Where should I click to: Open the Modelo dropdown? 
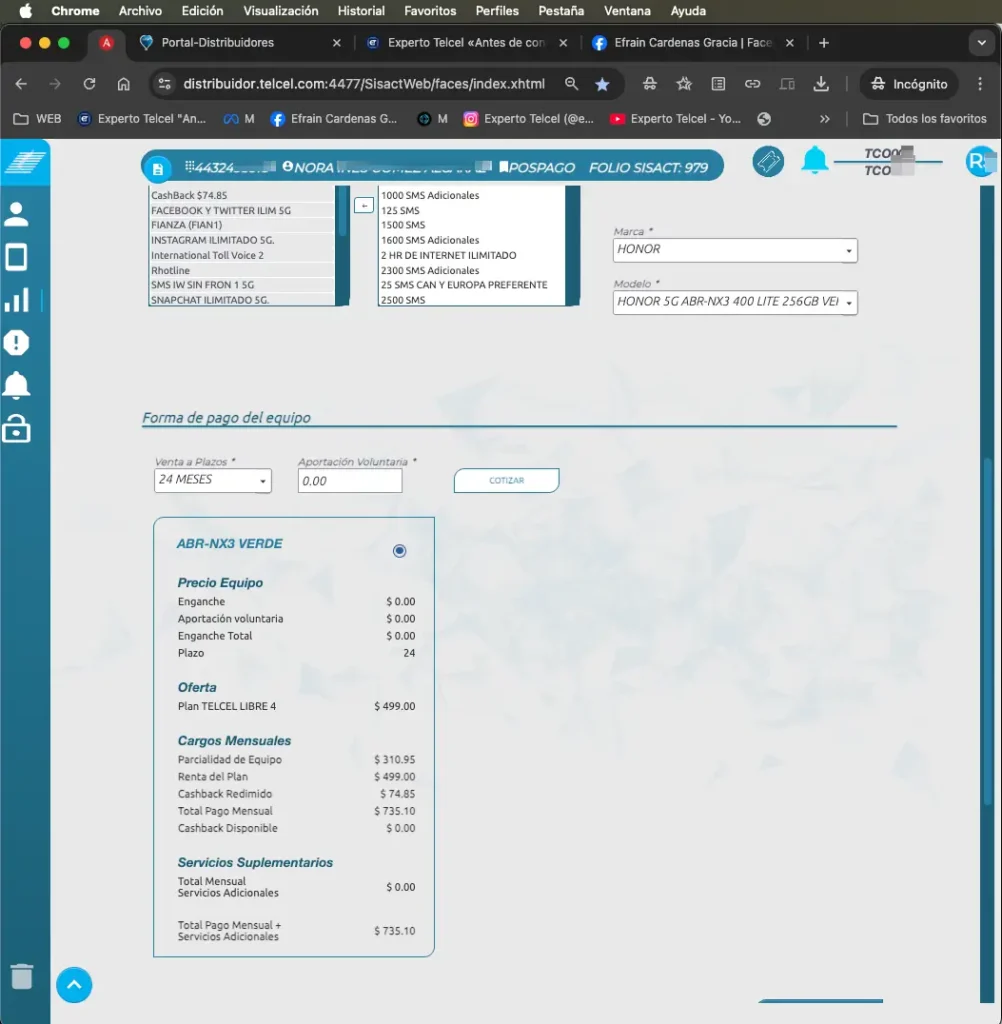pos(735,302)
